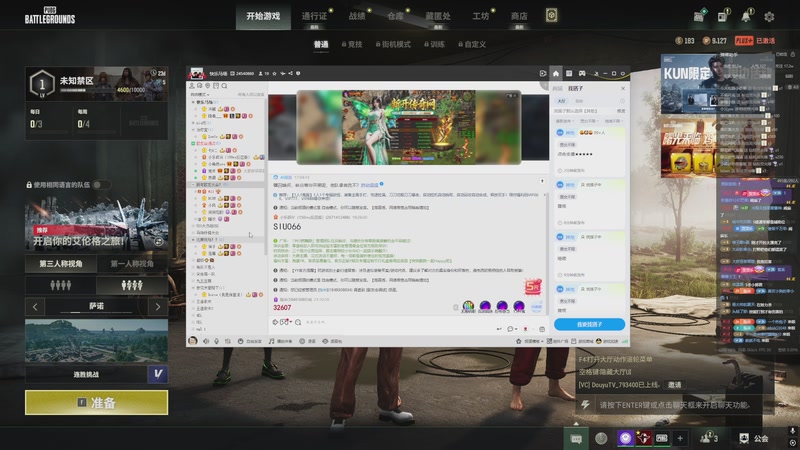800x450 pixels.
Task: Collapse the 快乐马格 channel tree node
Action: (x=193, y=102)
